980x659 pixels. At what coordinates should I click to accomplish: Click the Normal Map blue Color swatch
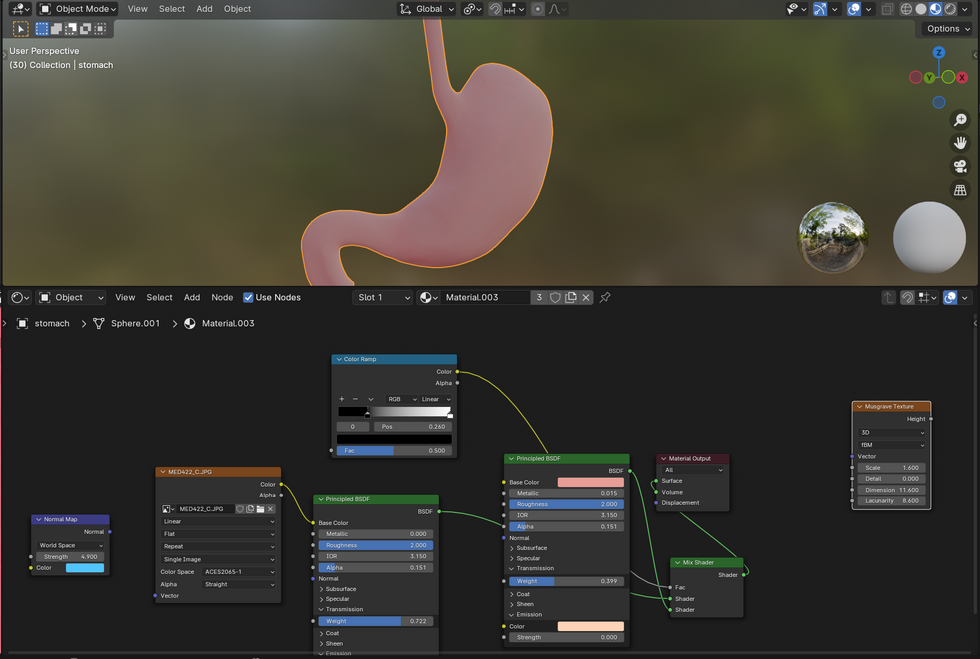pos(85,568)
